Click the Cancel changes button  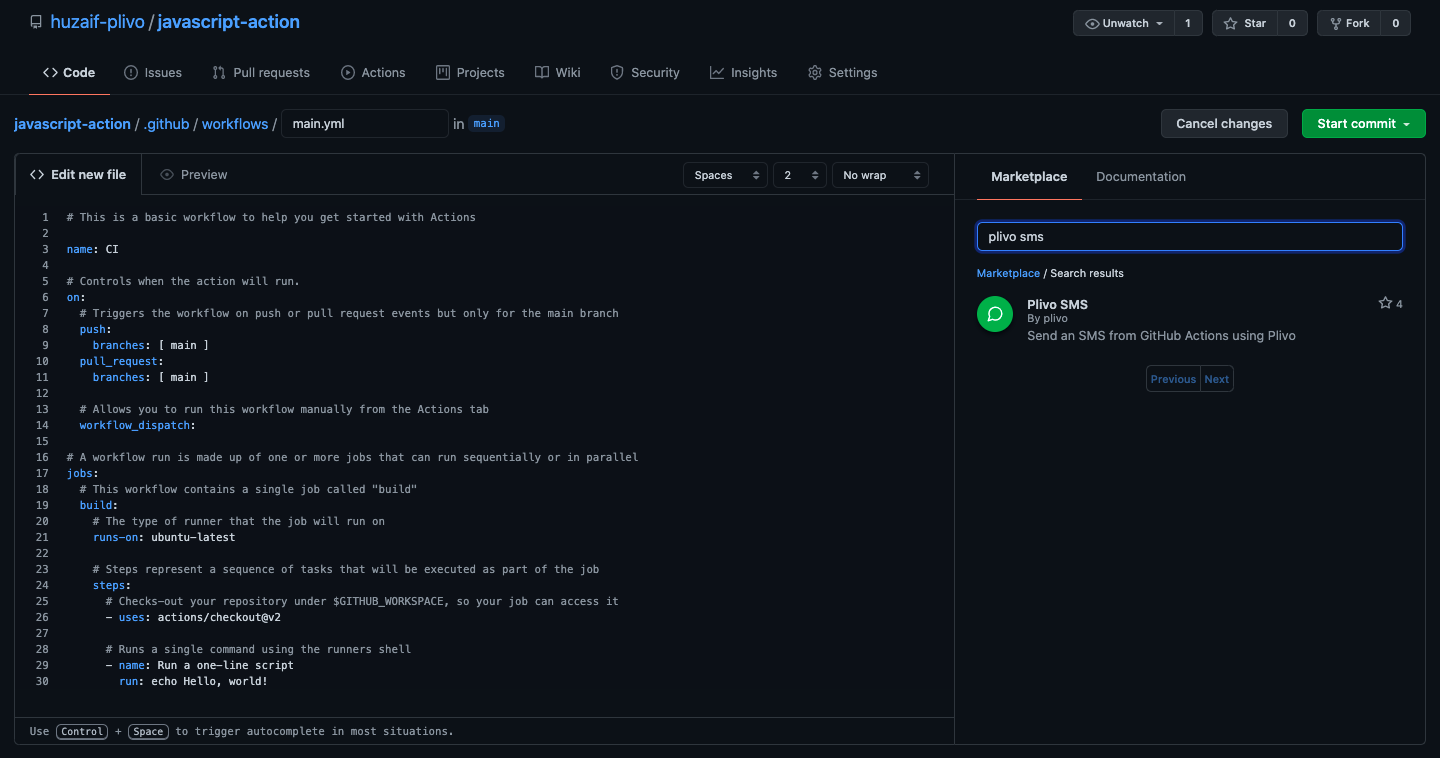pos(1224,123)
